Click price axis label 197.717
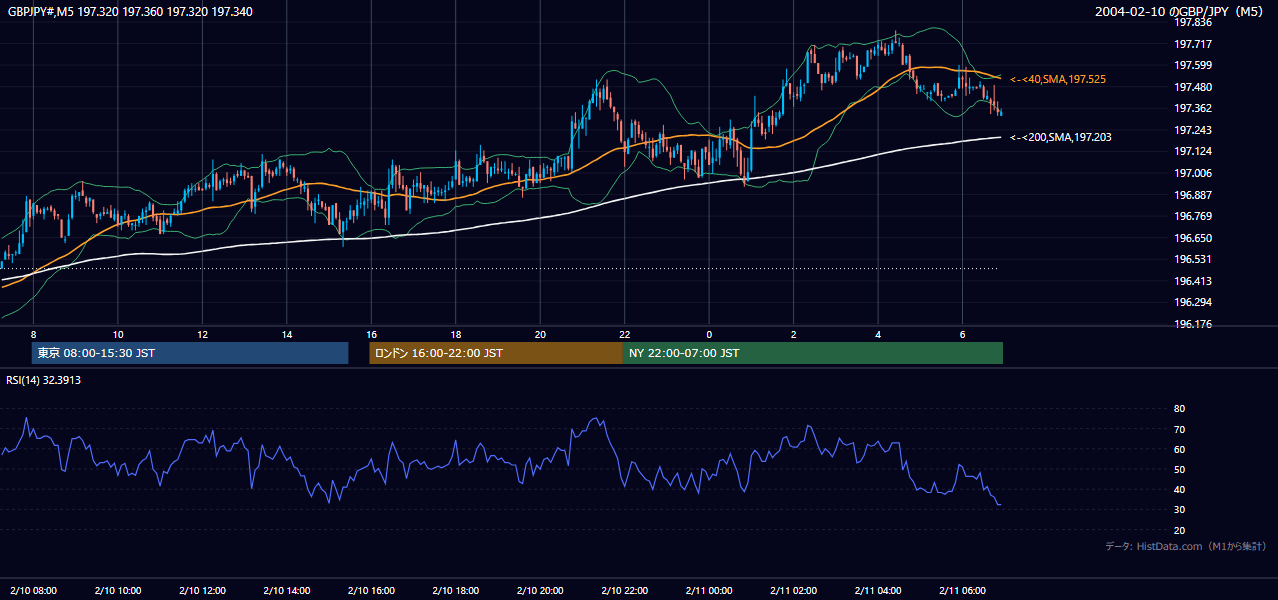The width and height of the screenshot is (1278, 600). point(1192,44)
